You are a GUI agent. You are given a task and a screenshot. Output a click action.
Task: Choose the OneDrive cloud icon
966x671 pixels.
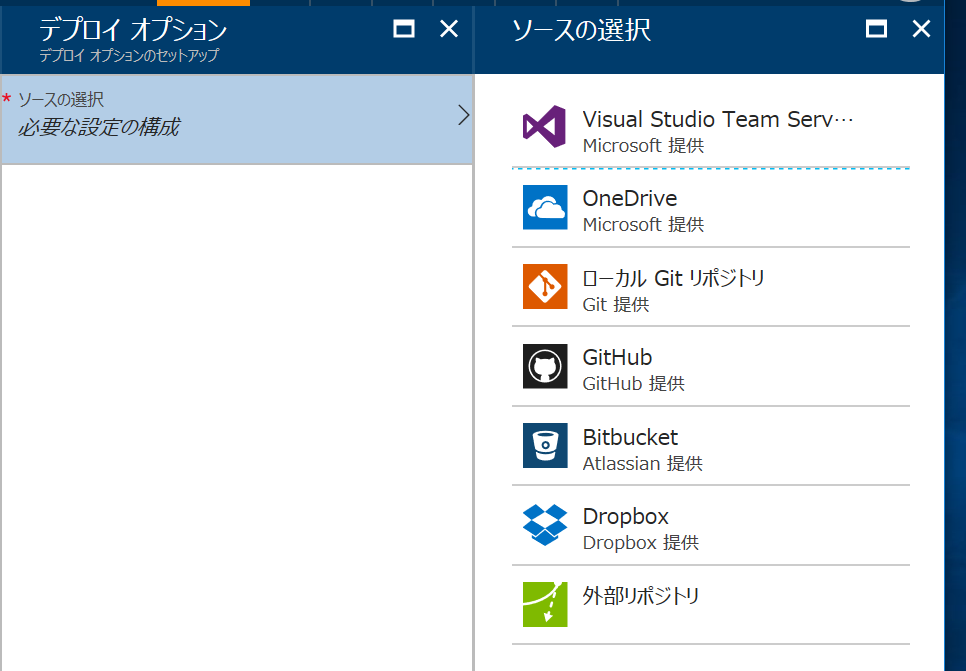pos(545,207)
